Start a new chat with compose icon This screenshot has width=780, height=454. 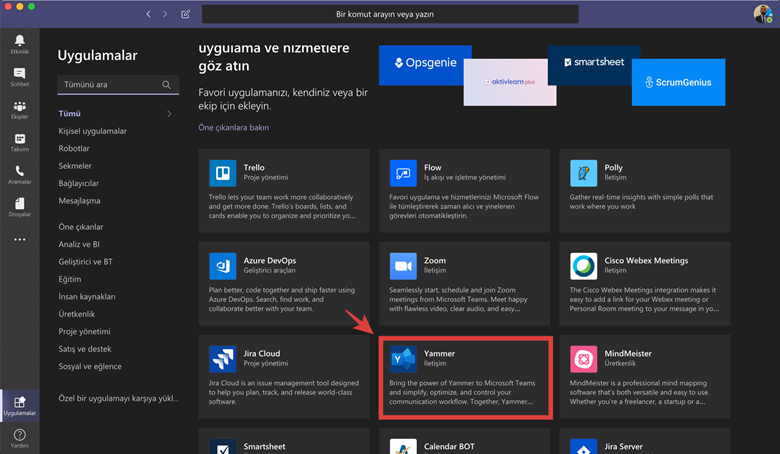[x=185, y=14]
